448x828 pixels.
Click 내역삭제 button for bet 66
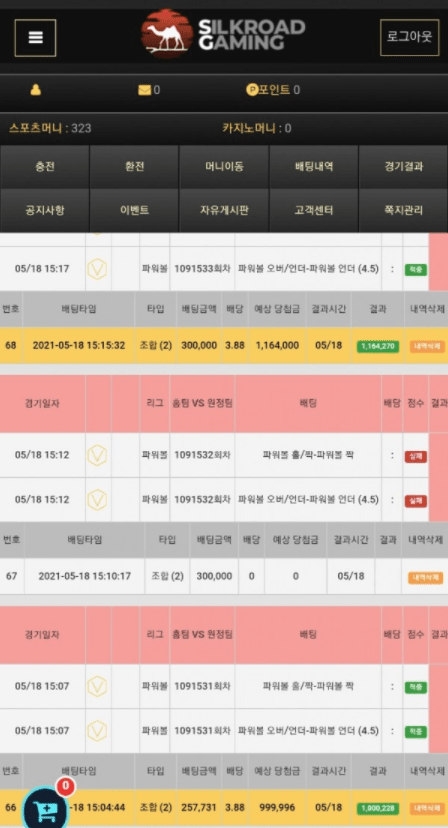427,808
